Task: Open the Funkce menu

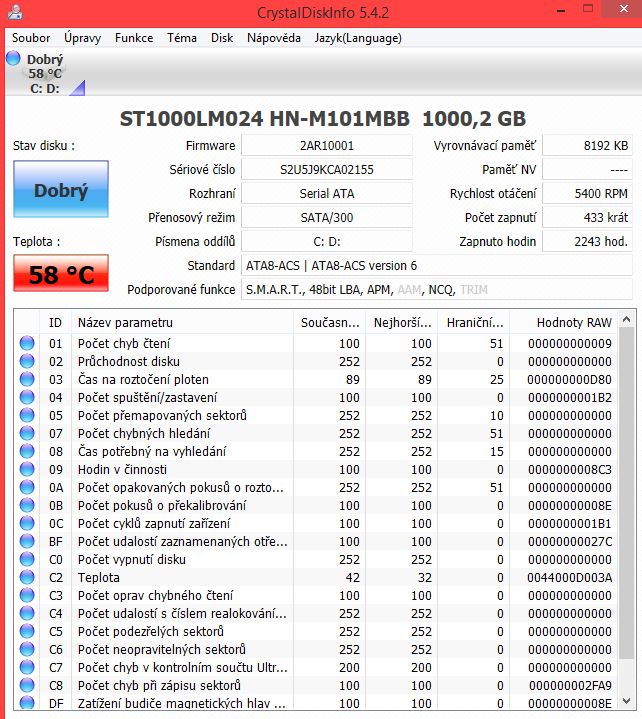Action: 134,38
